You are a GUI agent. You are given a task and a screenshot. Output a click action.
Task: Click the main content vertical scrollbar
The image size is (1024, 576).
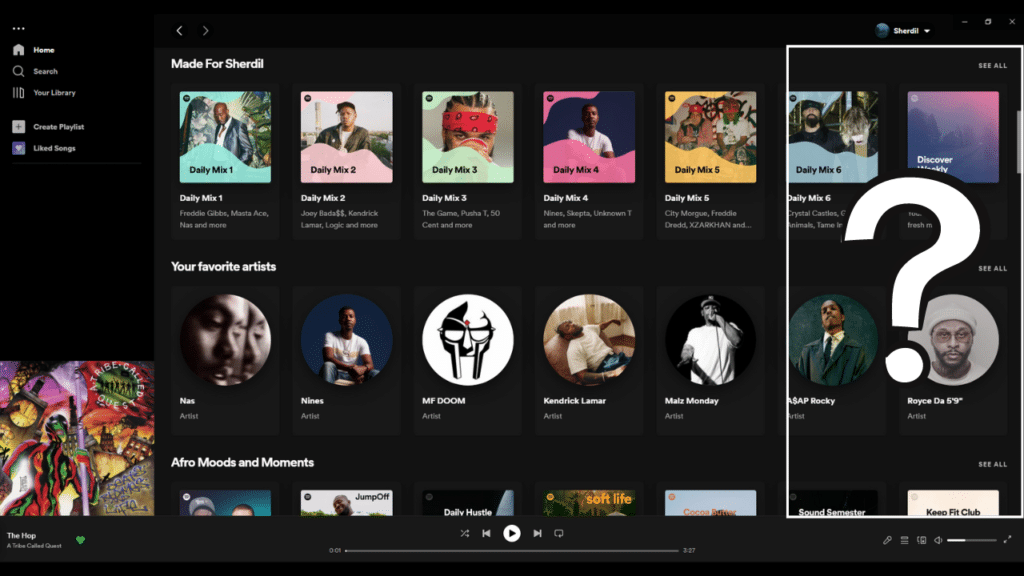tap(1018, 142)
